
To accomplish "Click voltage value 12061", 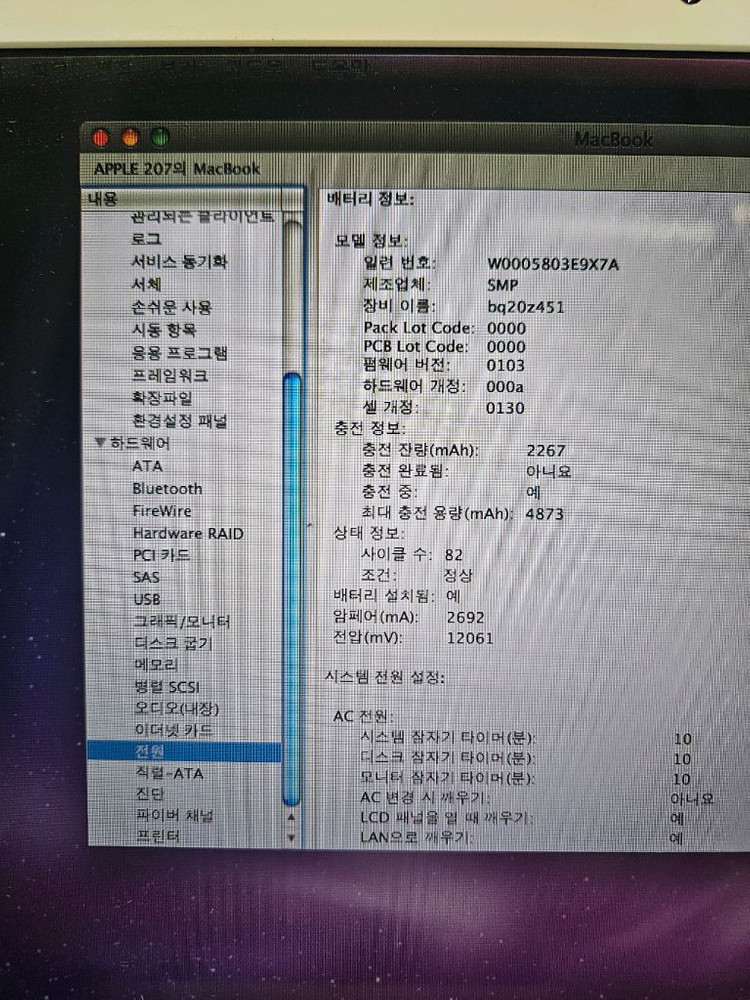I will (x=470, y=638).
